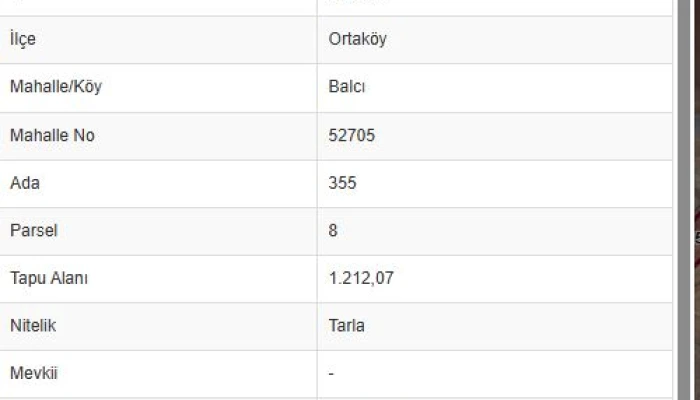Select the Parsel value 8
Screen dimensions: 700x400
point(333,231)
